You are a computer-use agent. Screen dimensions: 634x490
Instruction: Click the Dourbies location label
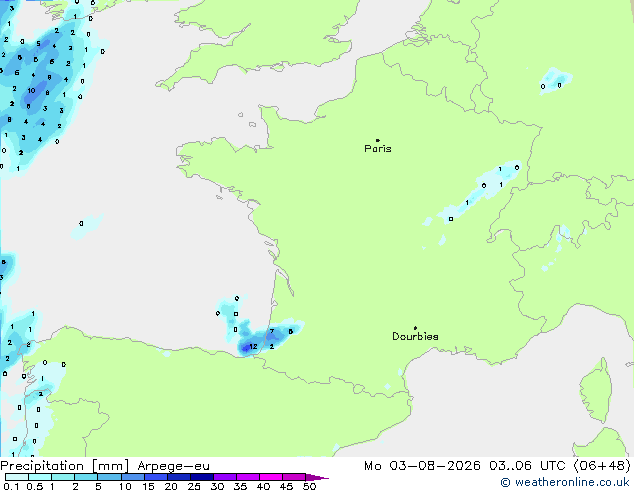pyautogui.click(x=415, y=336)
